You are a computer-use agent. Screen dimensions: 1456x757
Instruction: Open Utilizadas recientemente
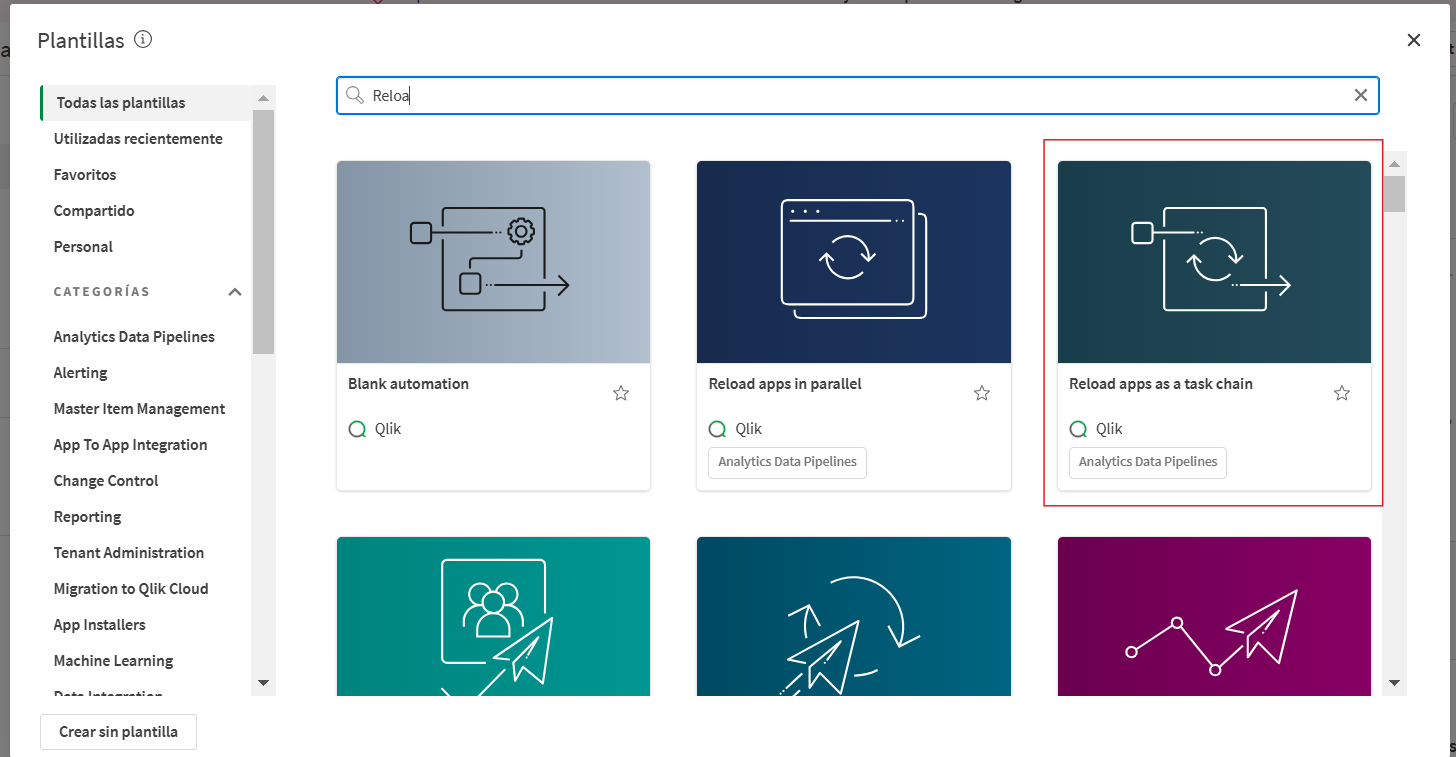(x=138, y=138)
